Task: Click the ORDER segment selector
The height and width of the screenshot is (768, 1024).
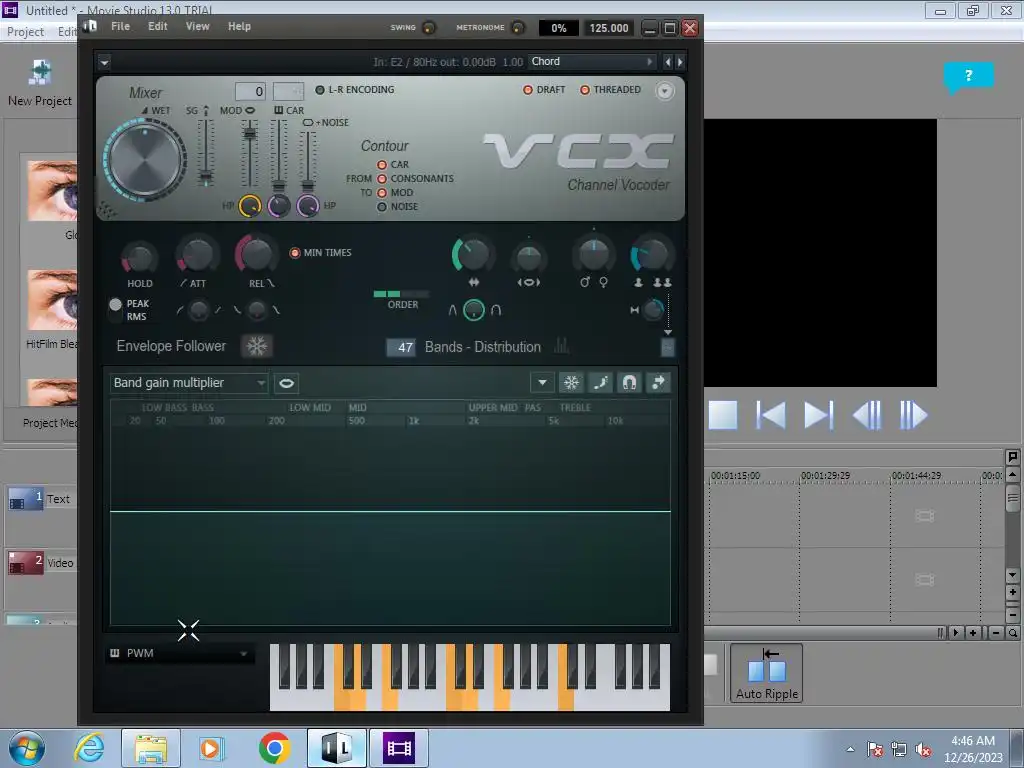Action: [x=401, y=294]
